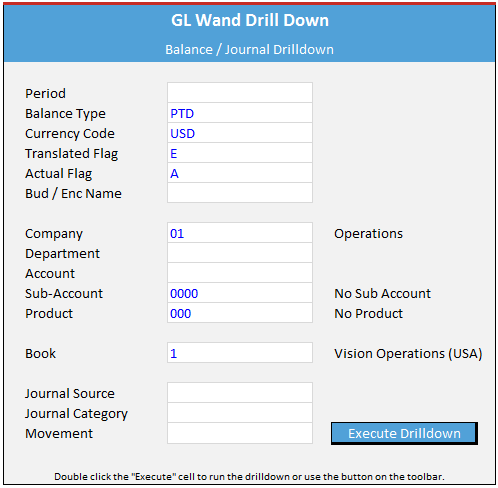Click the Execute Drilldown button
498x488 pixels.
[x=404, y=433]
